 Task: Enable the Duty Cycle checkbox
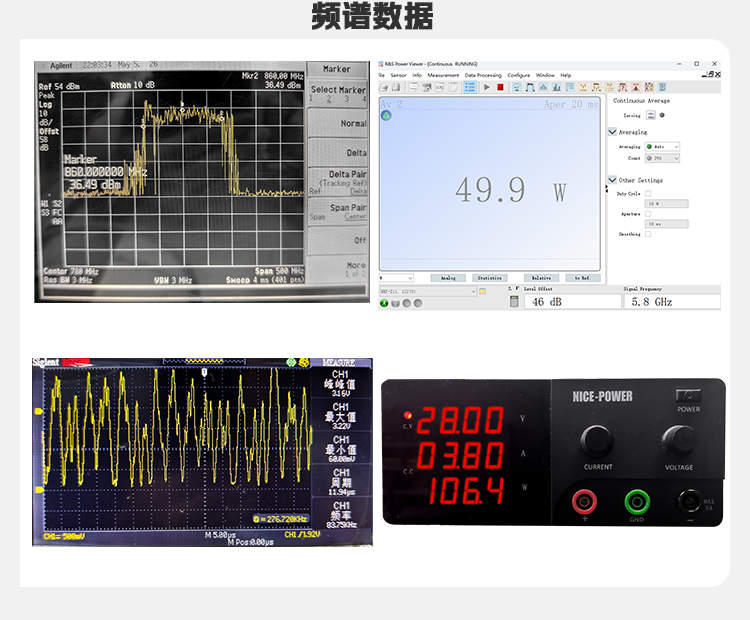pos(648,193)
